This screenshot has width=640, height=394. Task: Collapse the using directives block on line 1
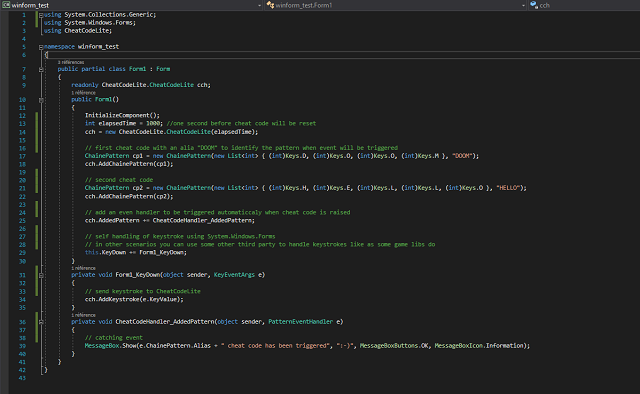41,15
